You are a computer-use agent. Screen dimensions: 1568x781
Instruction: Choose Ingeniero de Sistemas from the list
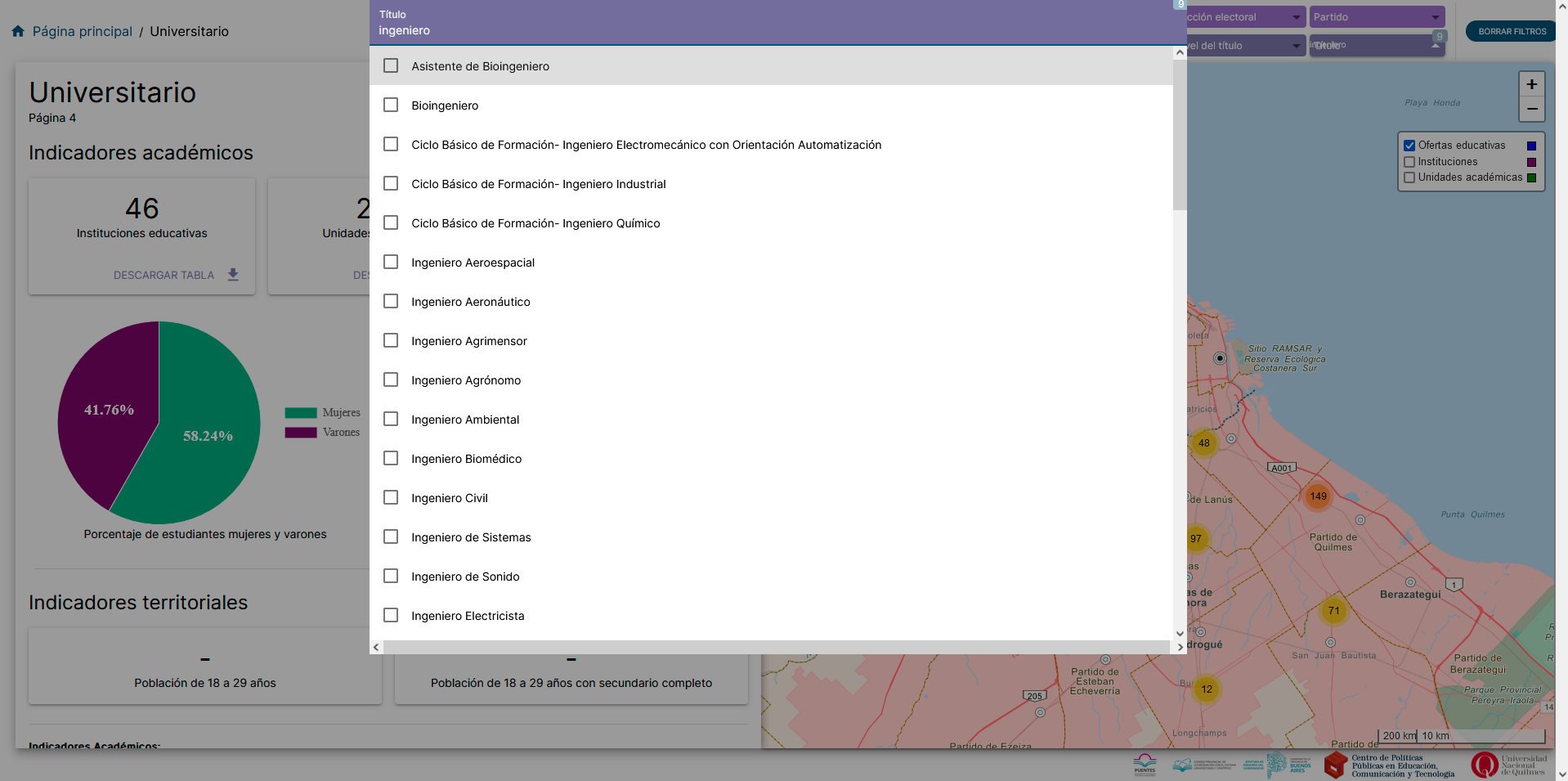tap(391, 537)
